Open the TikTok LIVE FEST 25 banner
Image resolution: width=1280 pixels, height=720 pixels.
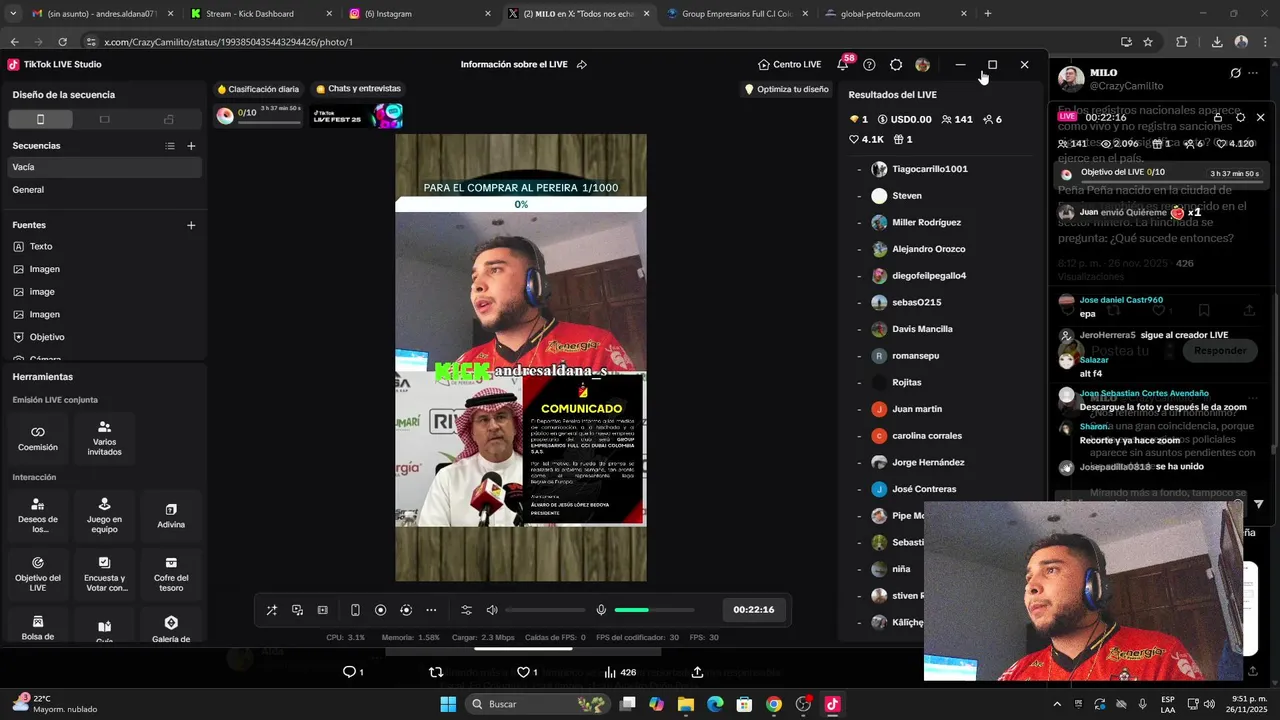tap(357, 116)
